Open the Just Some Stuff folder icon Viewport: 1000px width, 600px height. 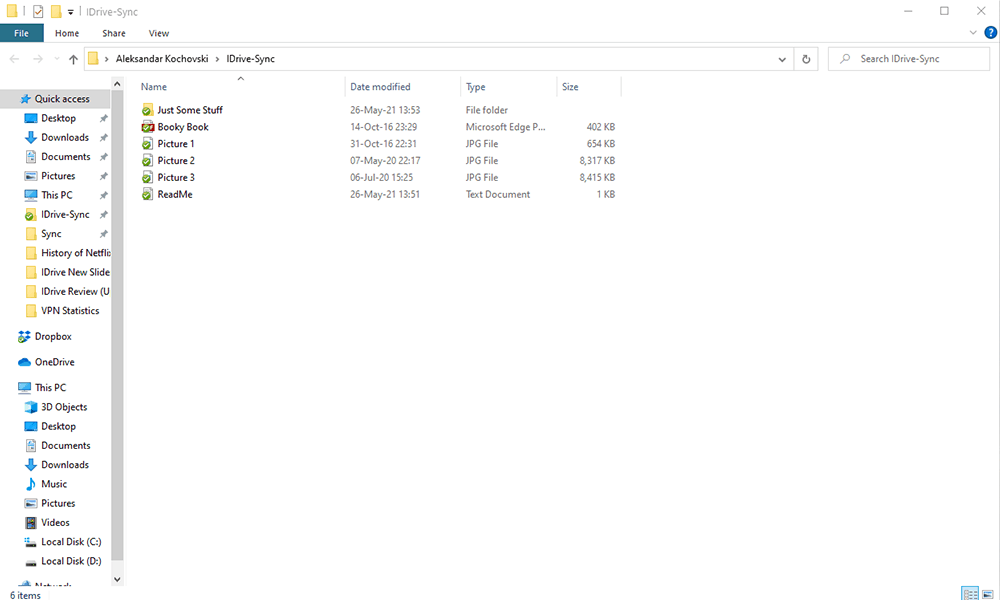[x=147, y=110]
